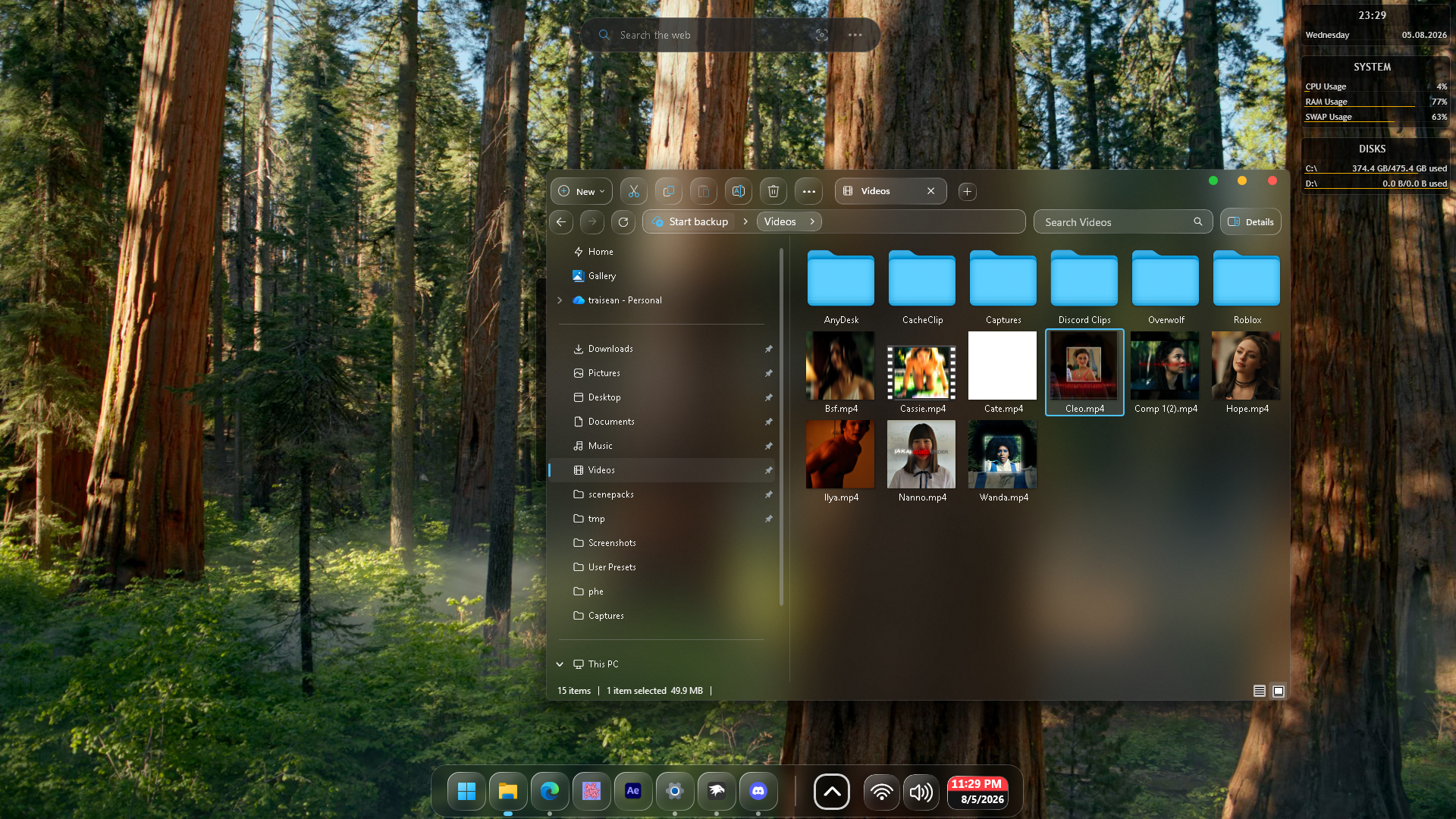The height and width of the screenshot is (819, 1456).
Task: Switch to large thumbnails view layout
Action: (1279, 691)
